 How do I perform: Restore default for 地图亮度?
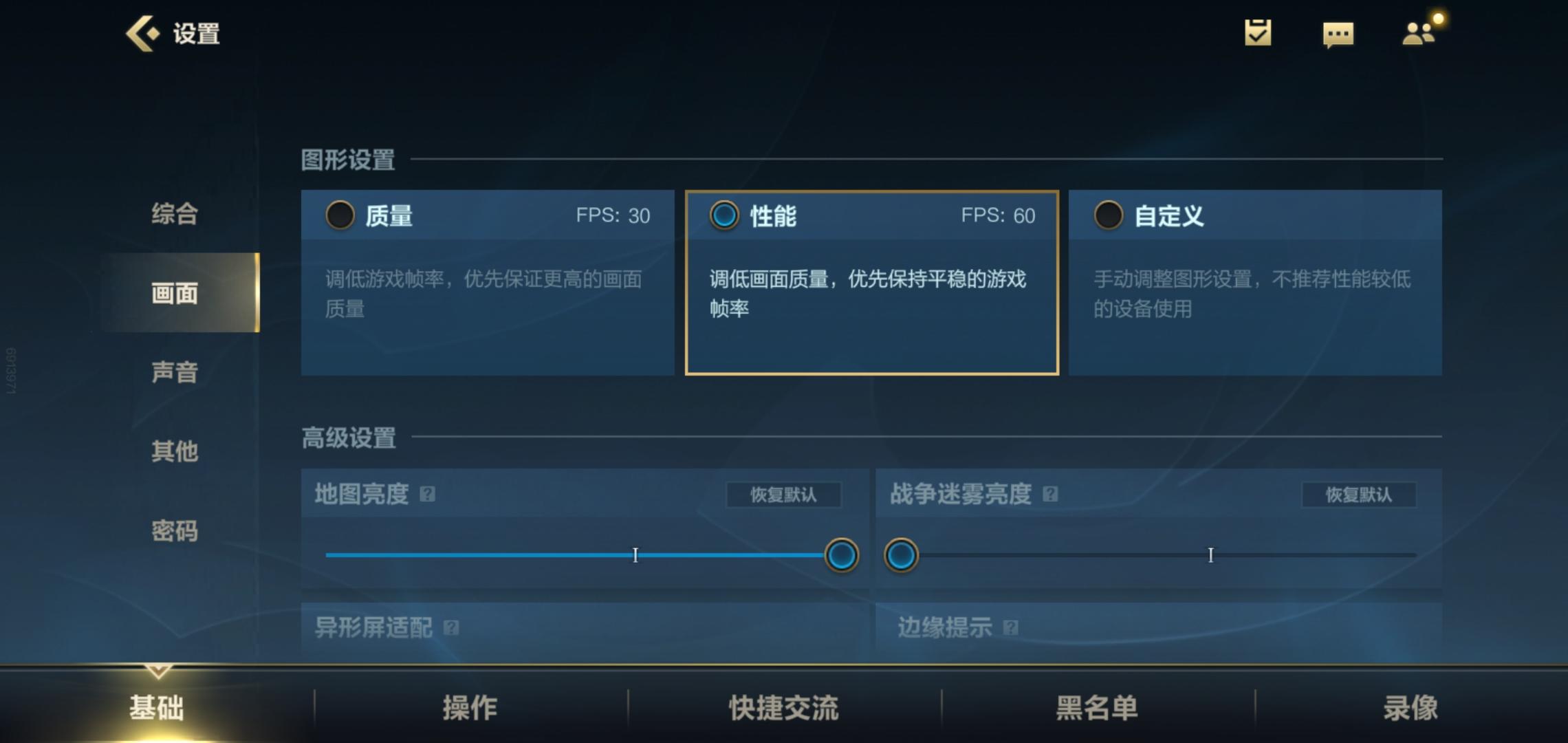click(783, 495)
